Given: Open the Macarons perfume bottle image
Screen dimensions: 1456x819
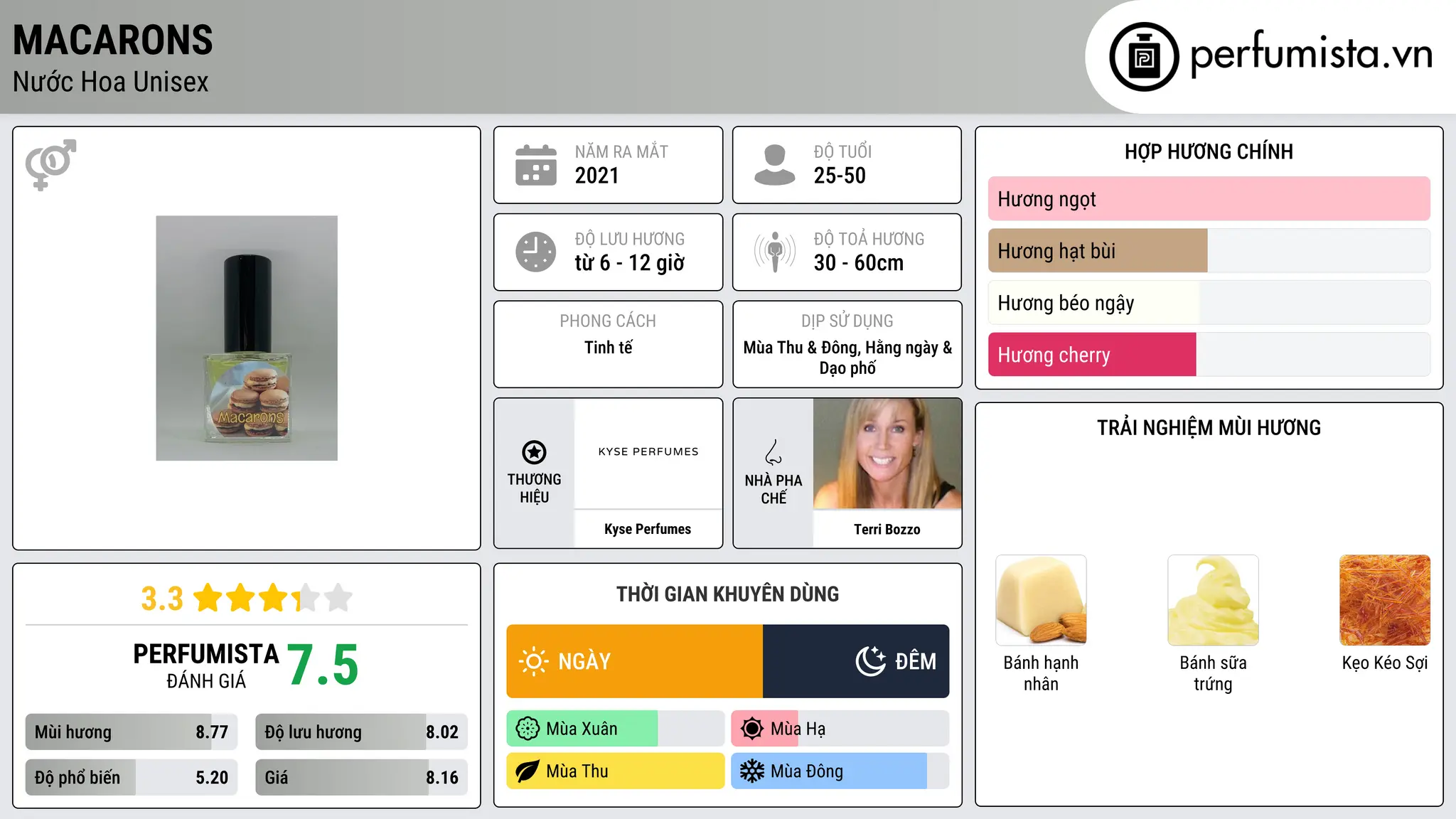Looking at the screenshot, I should click(x=247, y=338).
